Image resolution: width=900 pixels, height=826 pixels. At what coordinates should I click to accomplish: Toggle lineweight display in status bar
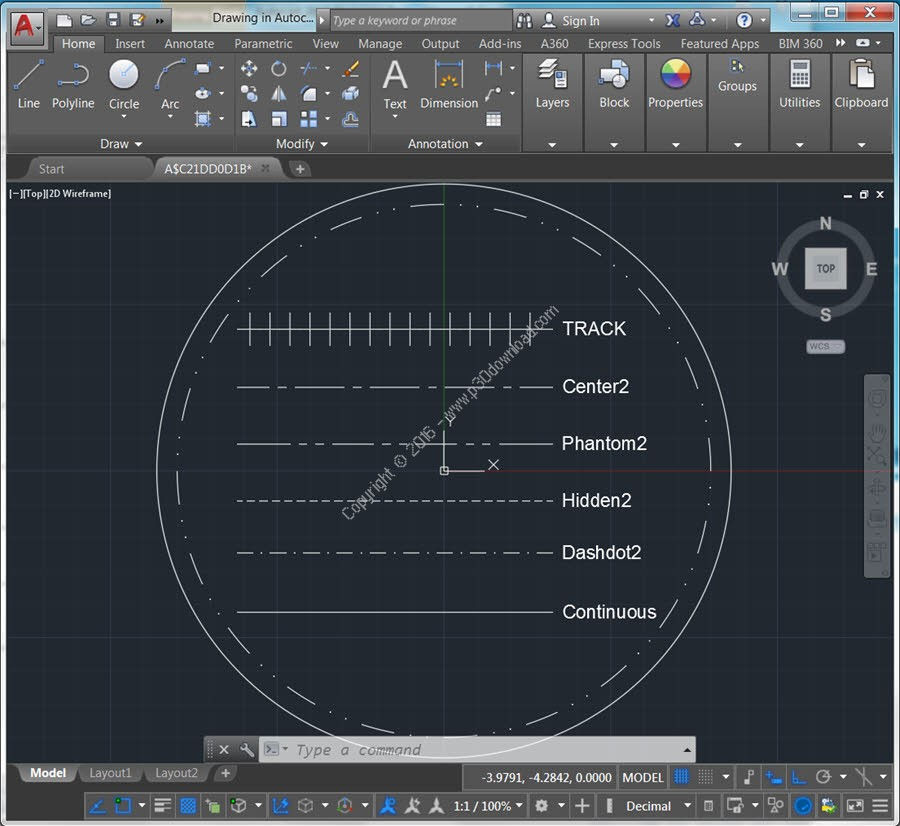pos(162,806)
